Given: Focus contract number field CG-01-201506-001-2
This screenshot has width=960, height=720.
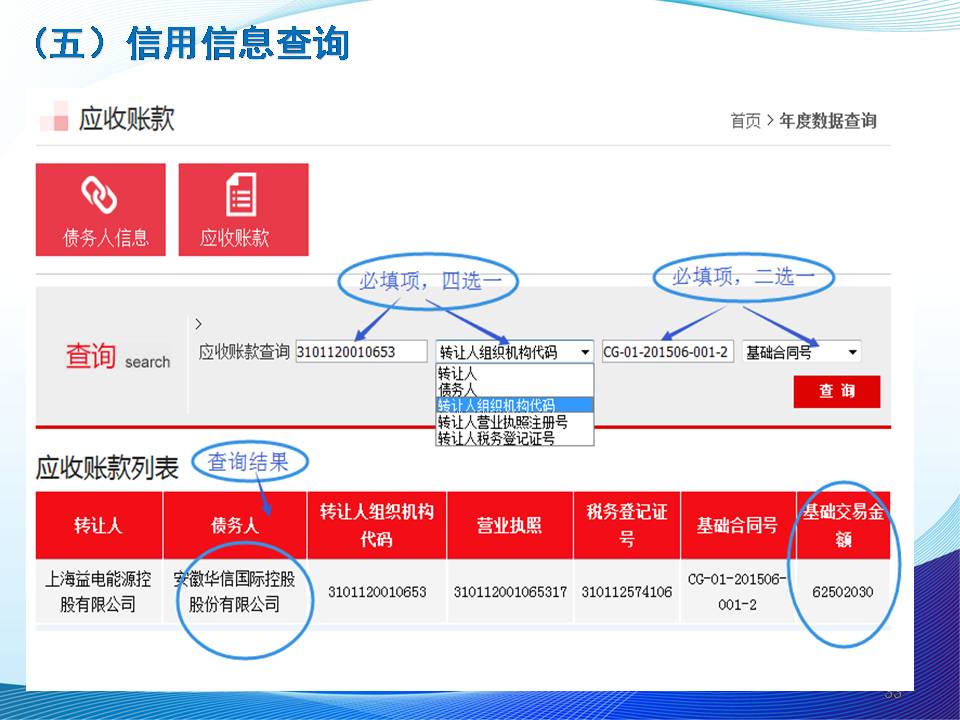Looking at the screenshot, I should (x=667, y=352).
